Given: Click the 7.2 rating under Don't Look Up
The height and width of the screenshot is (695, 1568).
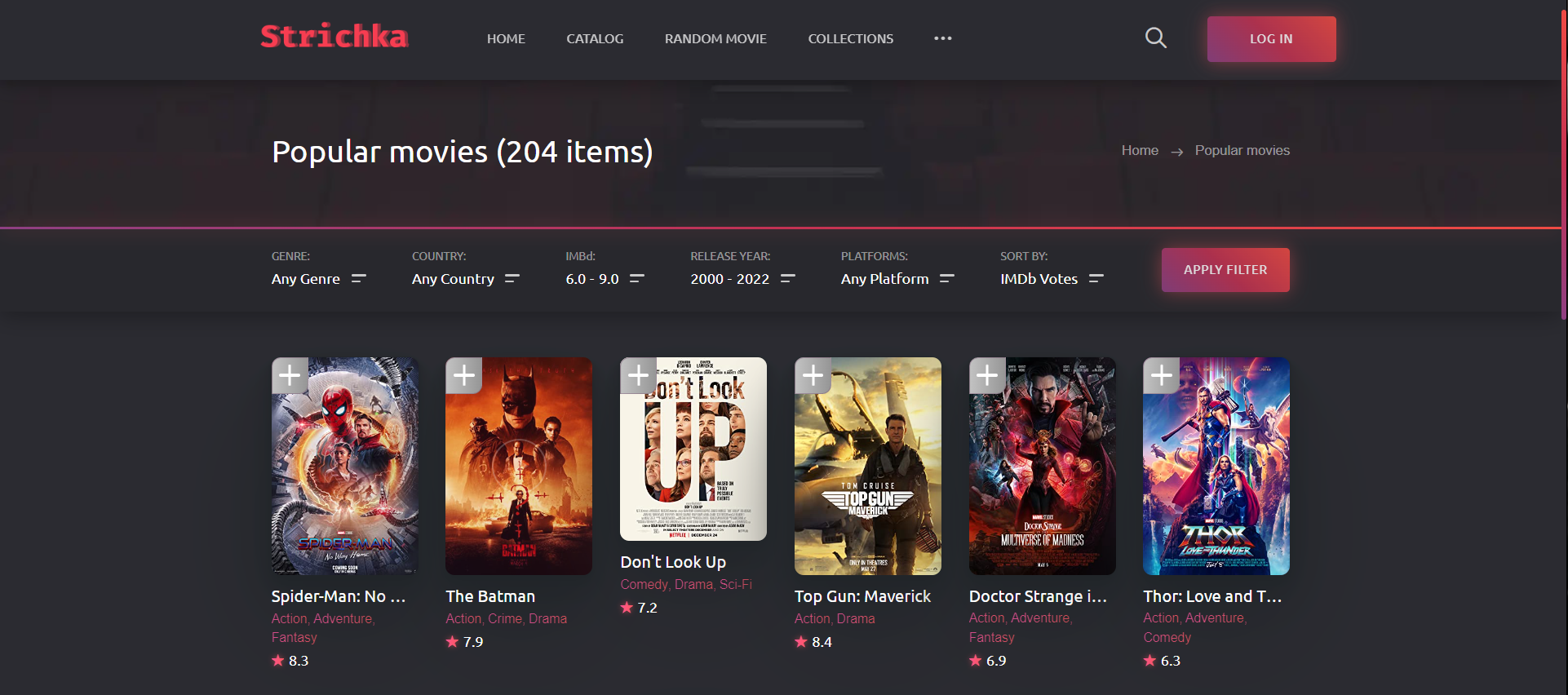Looking at the screenshot, I should pos(639,608).
